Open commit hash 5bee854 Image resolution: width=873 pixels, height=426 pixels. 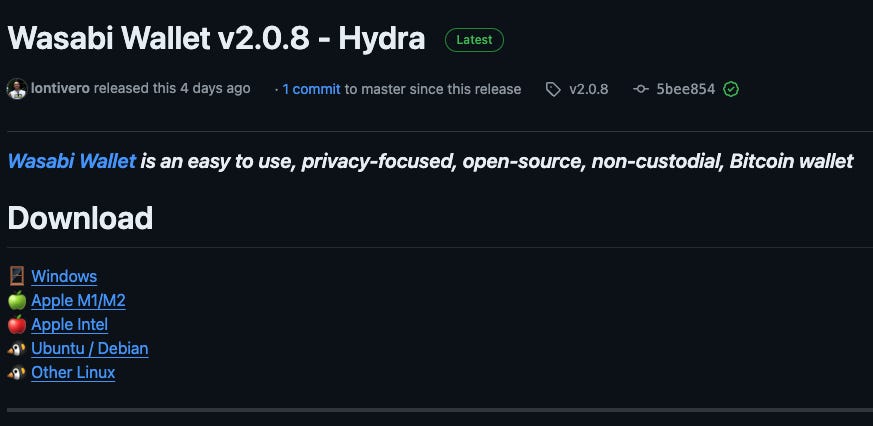point(685,89)
